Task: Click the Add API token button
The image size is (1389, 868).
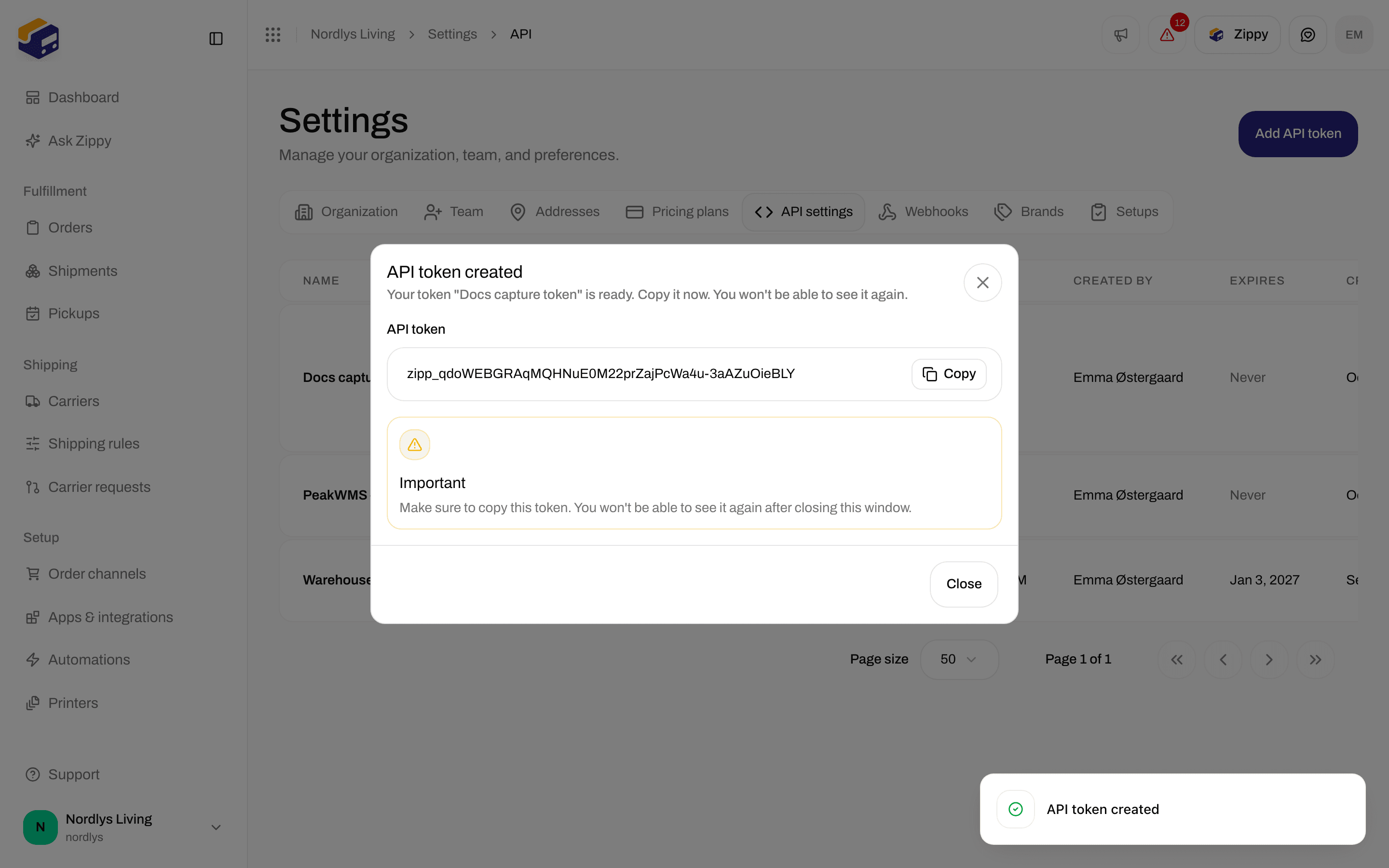Action: tap(1298, 134)
